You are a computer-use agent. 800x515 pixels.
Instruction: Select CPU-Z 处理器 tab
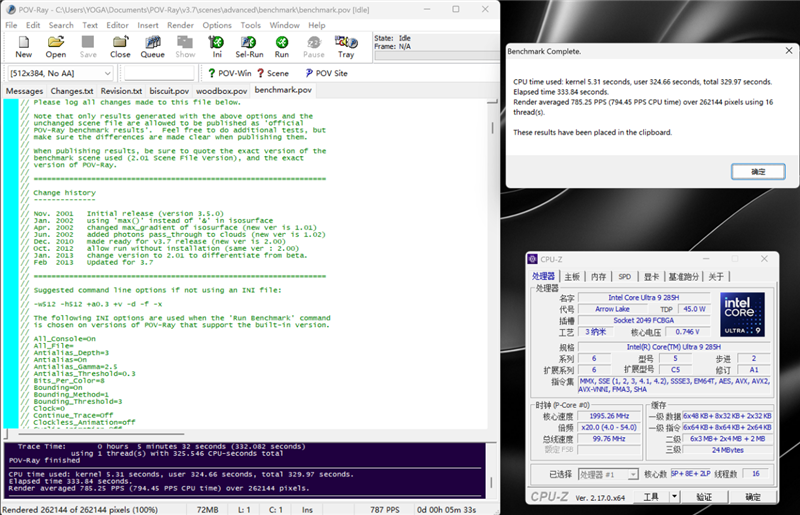click(543, 276)
